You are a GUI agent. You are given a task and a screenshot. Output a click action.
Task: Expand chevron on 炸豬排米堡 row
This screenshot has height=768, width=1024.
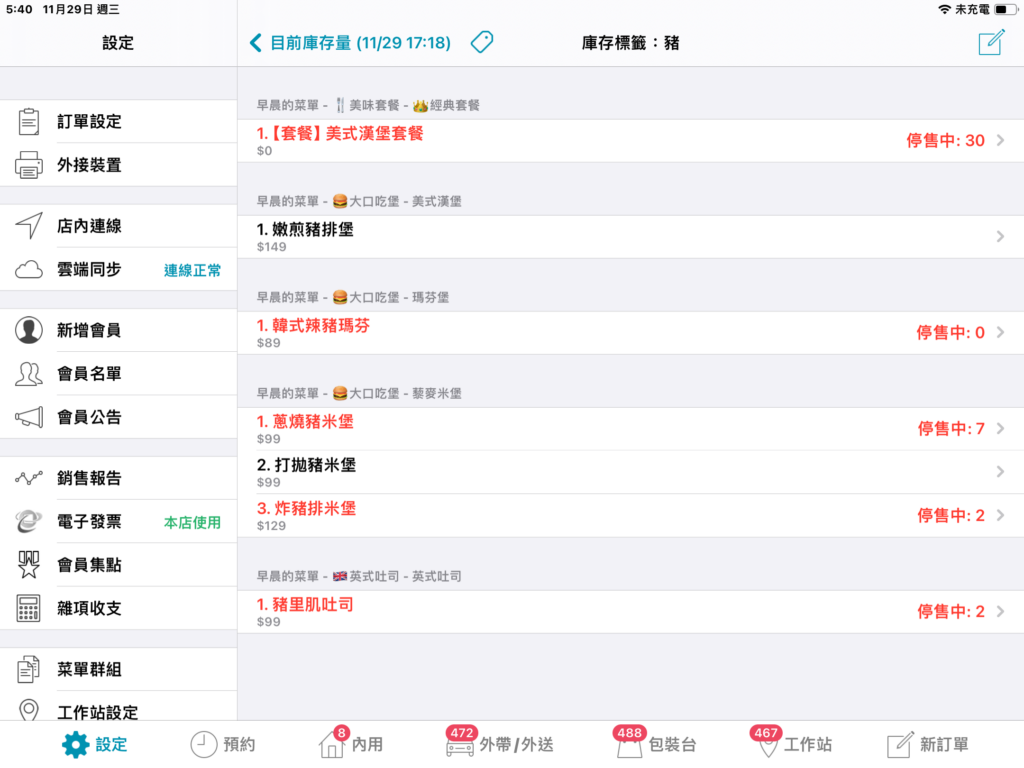pyautogui.click(x=1000, y=515)
